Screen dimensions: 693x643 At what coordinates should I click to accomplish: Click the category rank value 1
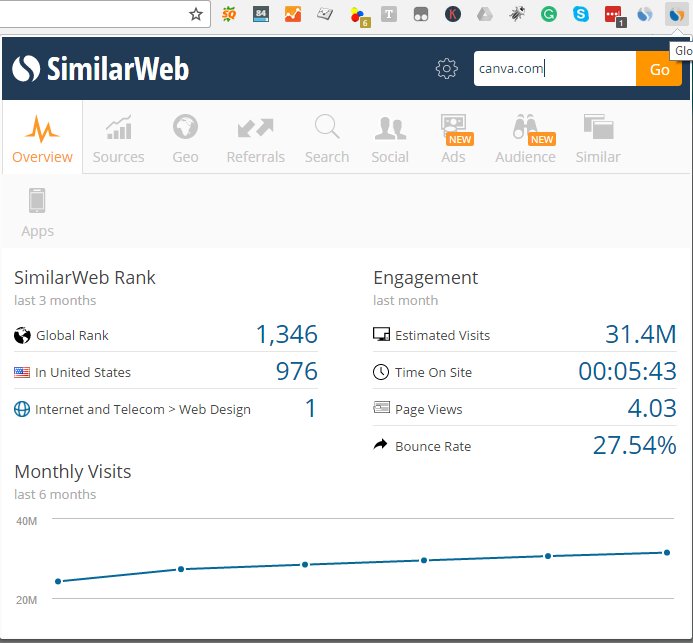311,408
